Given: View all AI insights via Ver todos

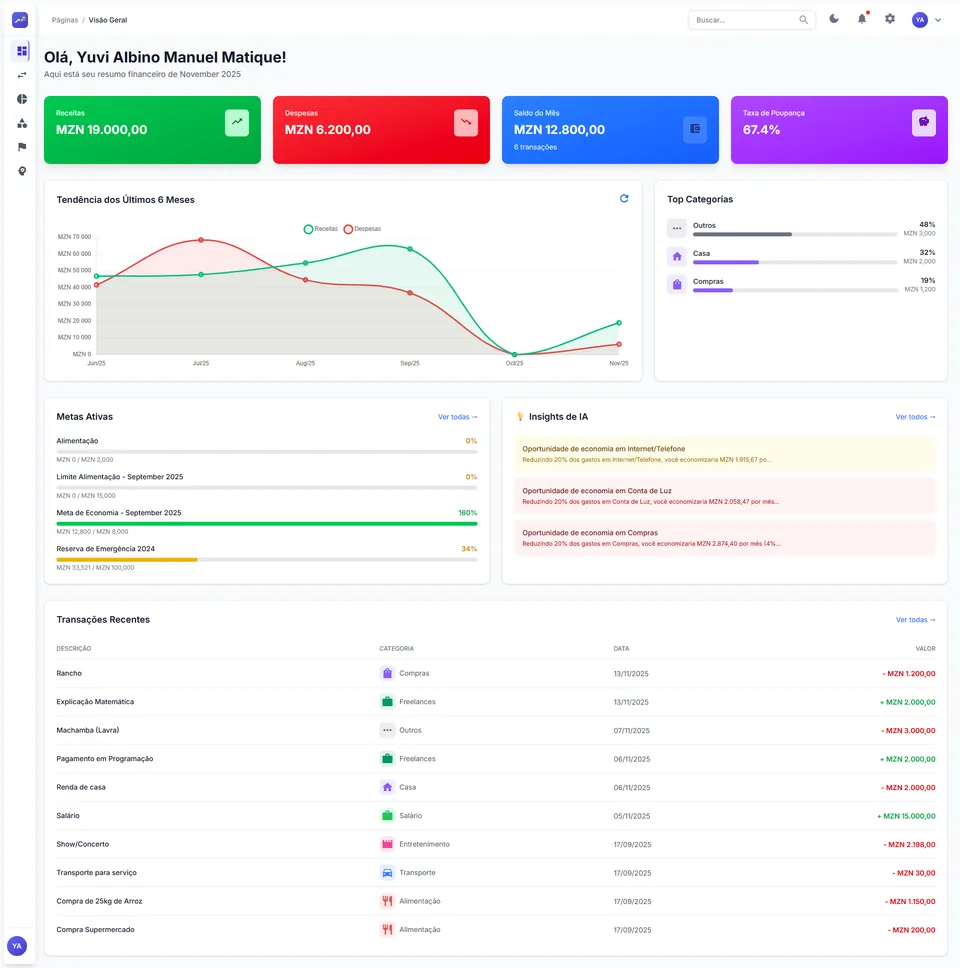Looking at the screenshot, I should pyautogui.click(x=916, y=417).
